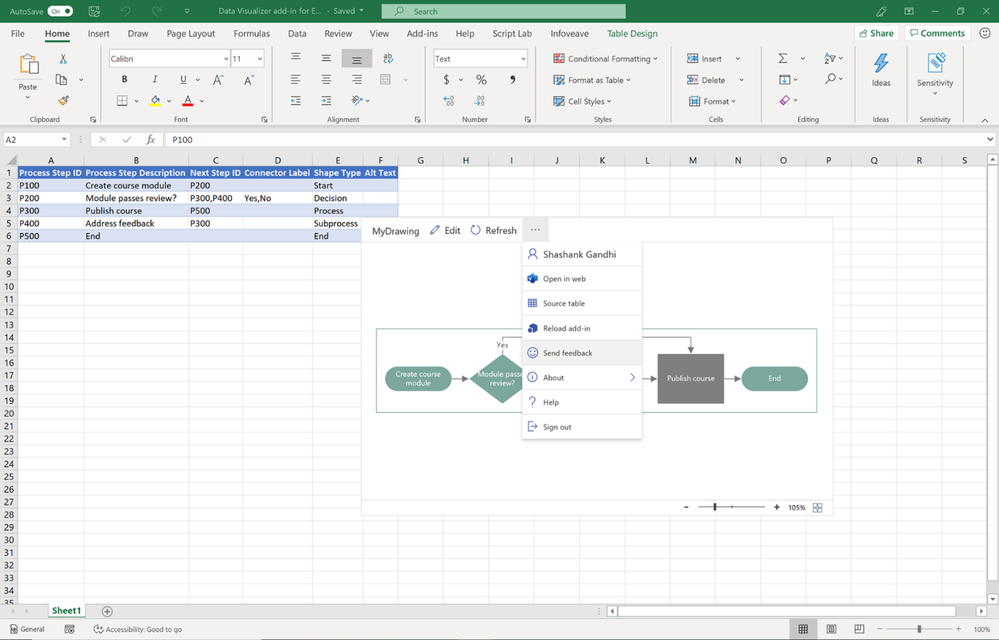Click the Refresh icon on the diagram
Screen dimensions: 999x640
(x=476, y=230)
